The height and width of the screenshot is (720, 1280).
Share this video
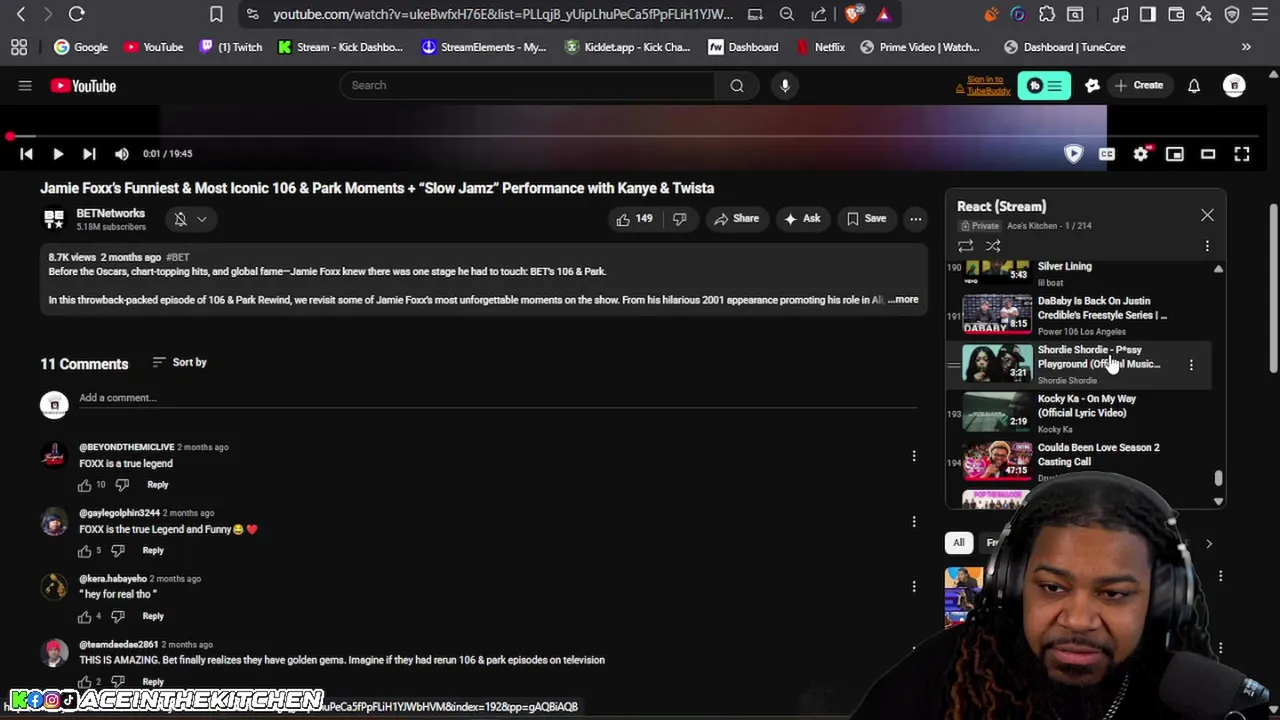[x=736, y=219]
